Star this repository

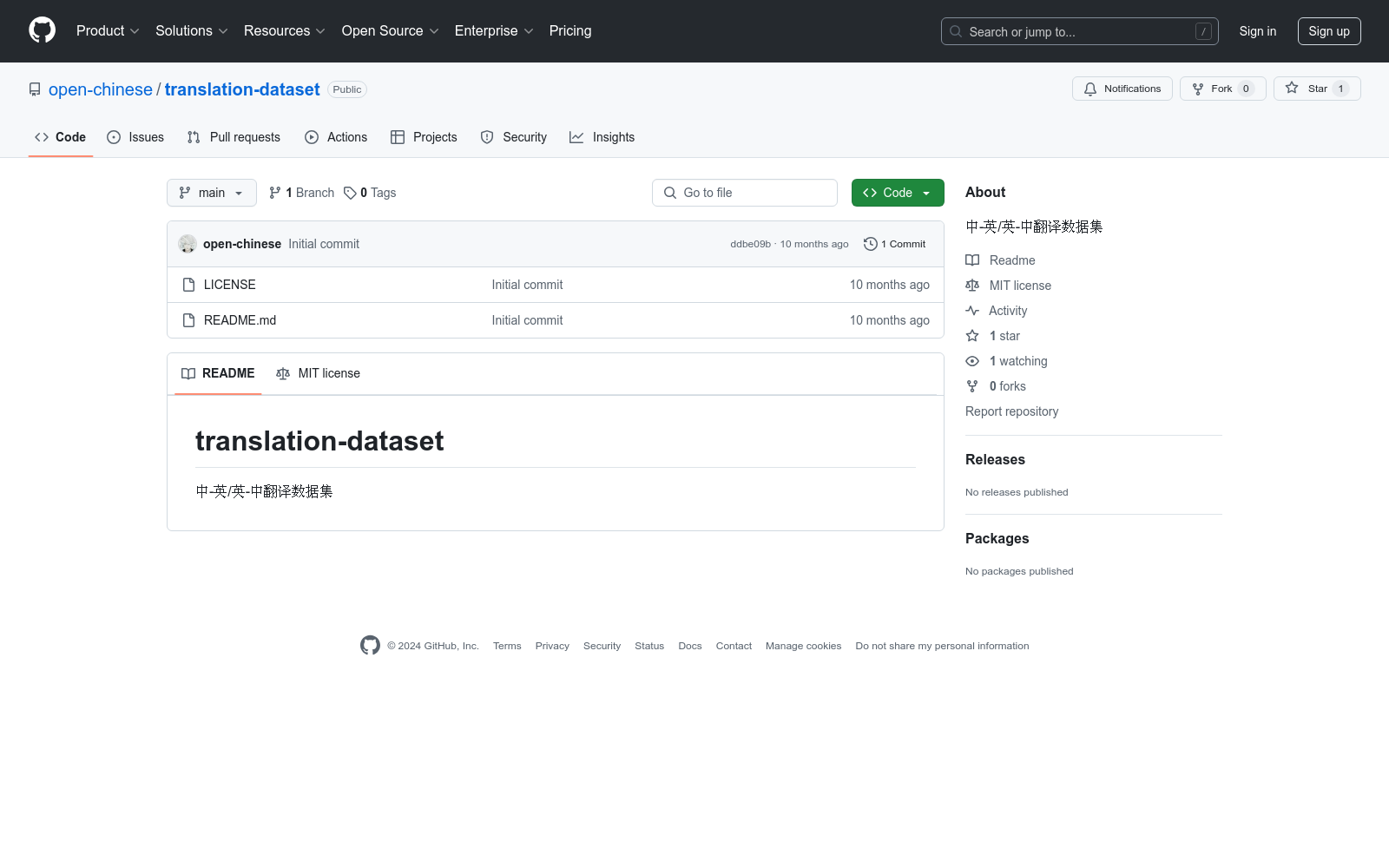click(1317, 89)
